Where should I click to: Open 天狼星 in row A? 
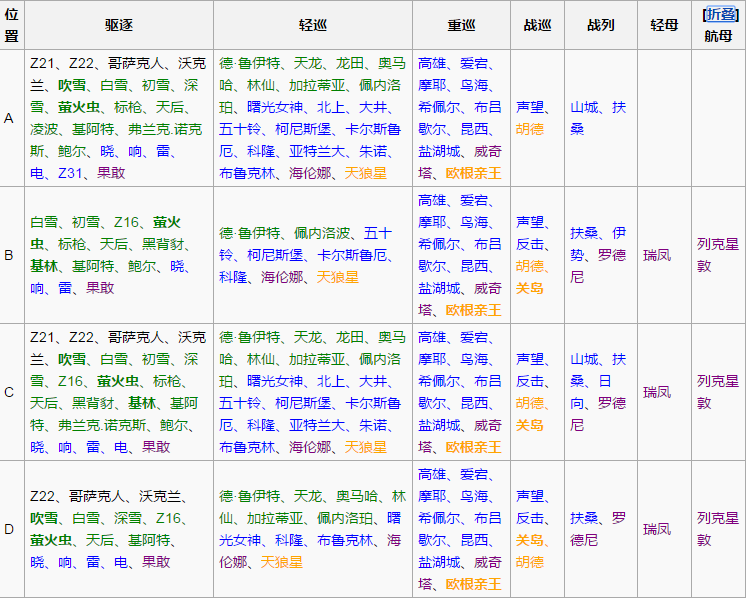pyautogui.click(x=365, y=173)
